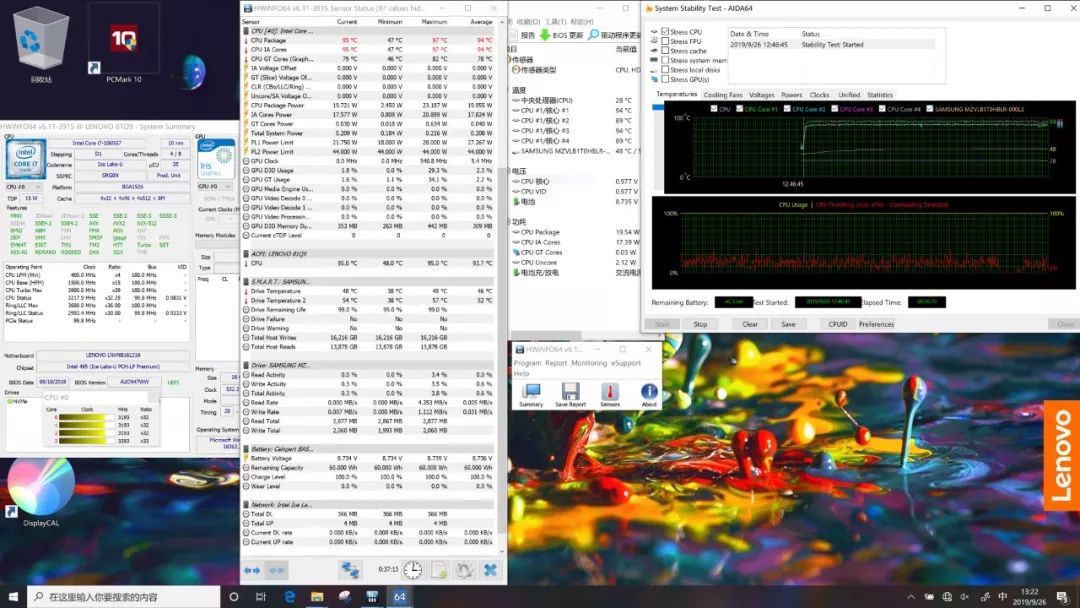Viewport: 1080px width, 608px height.
Task: Switch to the Cooling Fans tab
Action: (722, 95)
